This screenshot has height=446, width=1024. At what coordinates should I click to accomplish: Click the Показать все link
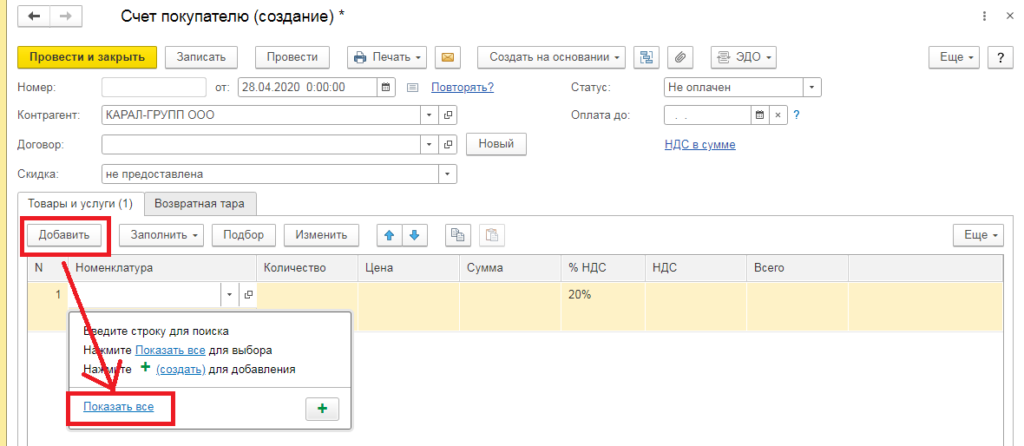pyautogui.click(x=118, y=406)
